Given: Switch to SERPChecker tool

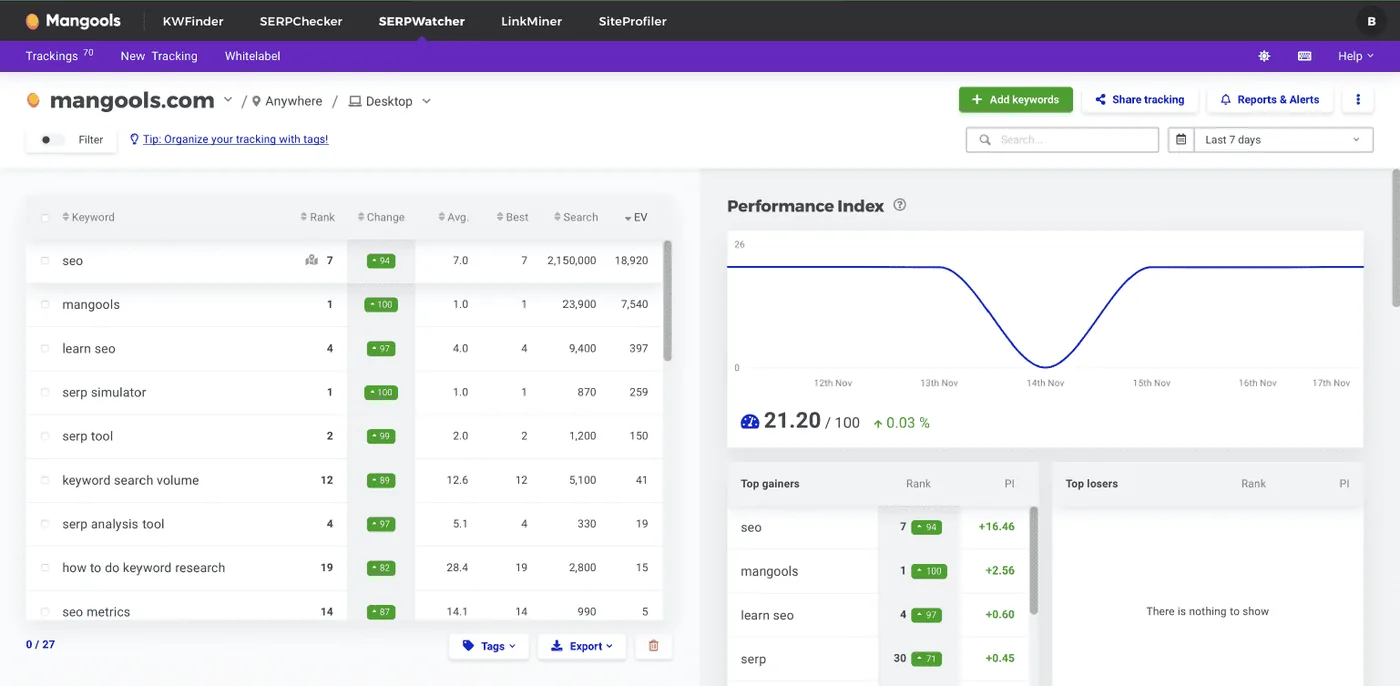Looking at the screenshot, I should coord(301,21).
